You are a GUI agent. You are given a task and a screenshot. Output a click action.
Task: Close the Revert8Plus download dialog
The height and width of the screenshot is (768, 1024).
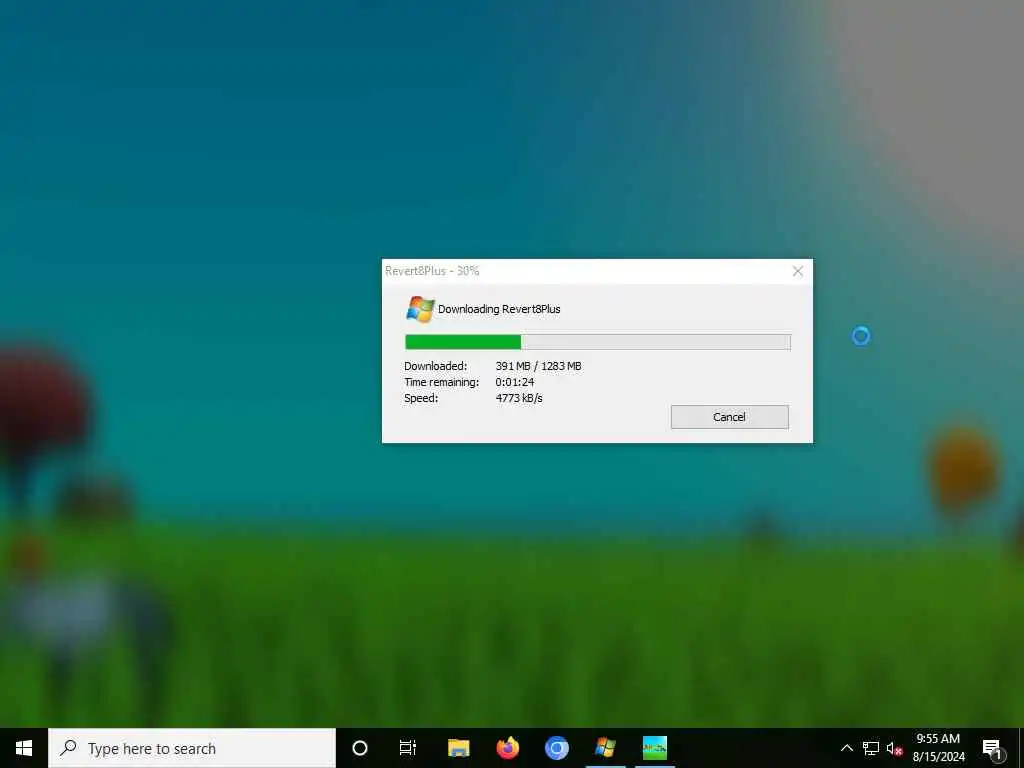pyautogui.click(x=797, y=271)
